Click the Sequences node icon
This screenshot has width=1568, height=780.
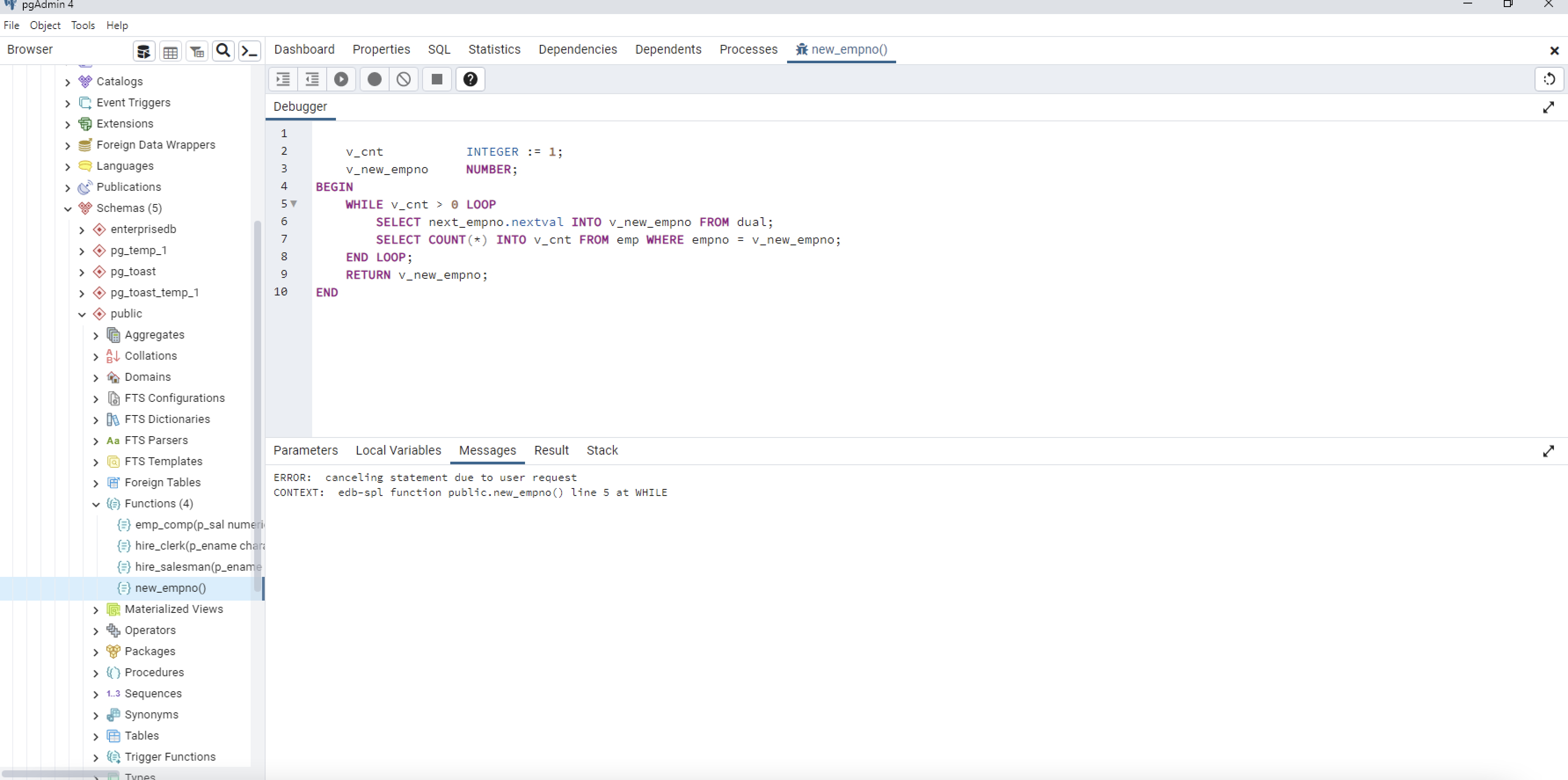[113, 693]
